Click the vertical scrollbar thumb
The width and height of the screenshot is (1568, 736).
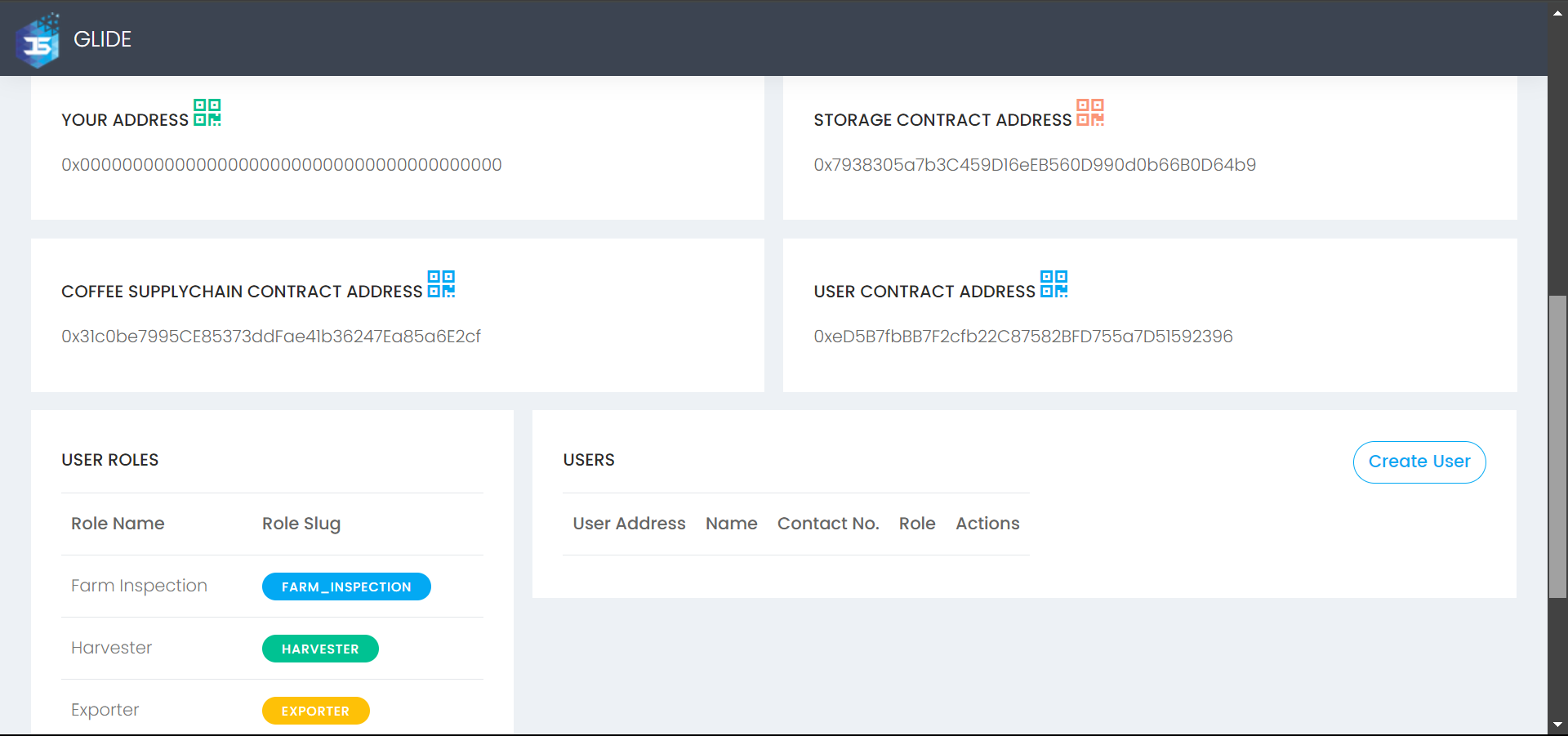[x=1557, y=446]
